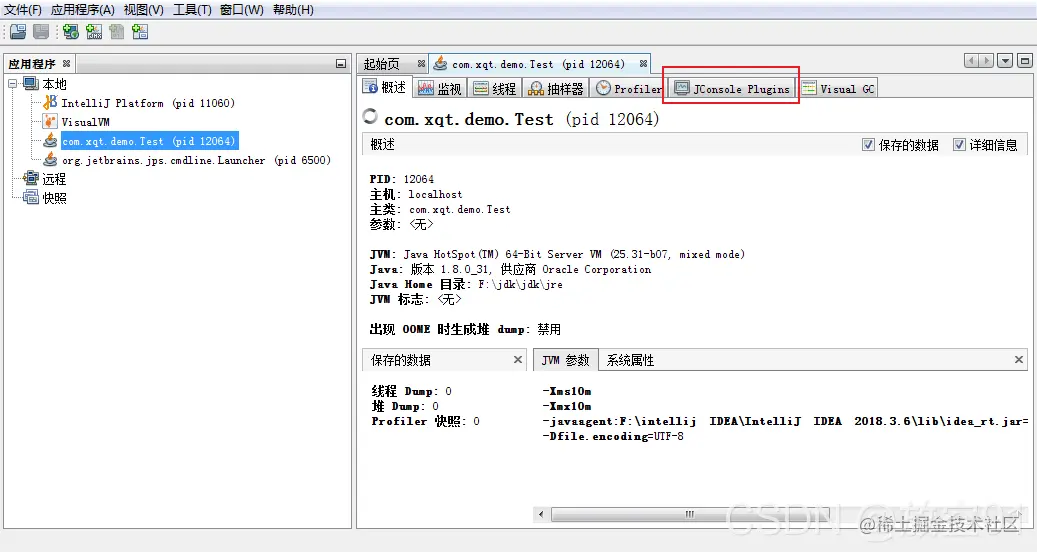Open the 抽样器 sampler tab
The width and height of the screenshot is (1037, 552).
556,88
